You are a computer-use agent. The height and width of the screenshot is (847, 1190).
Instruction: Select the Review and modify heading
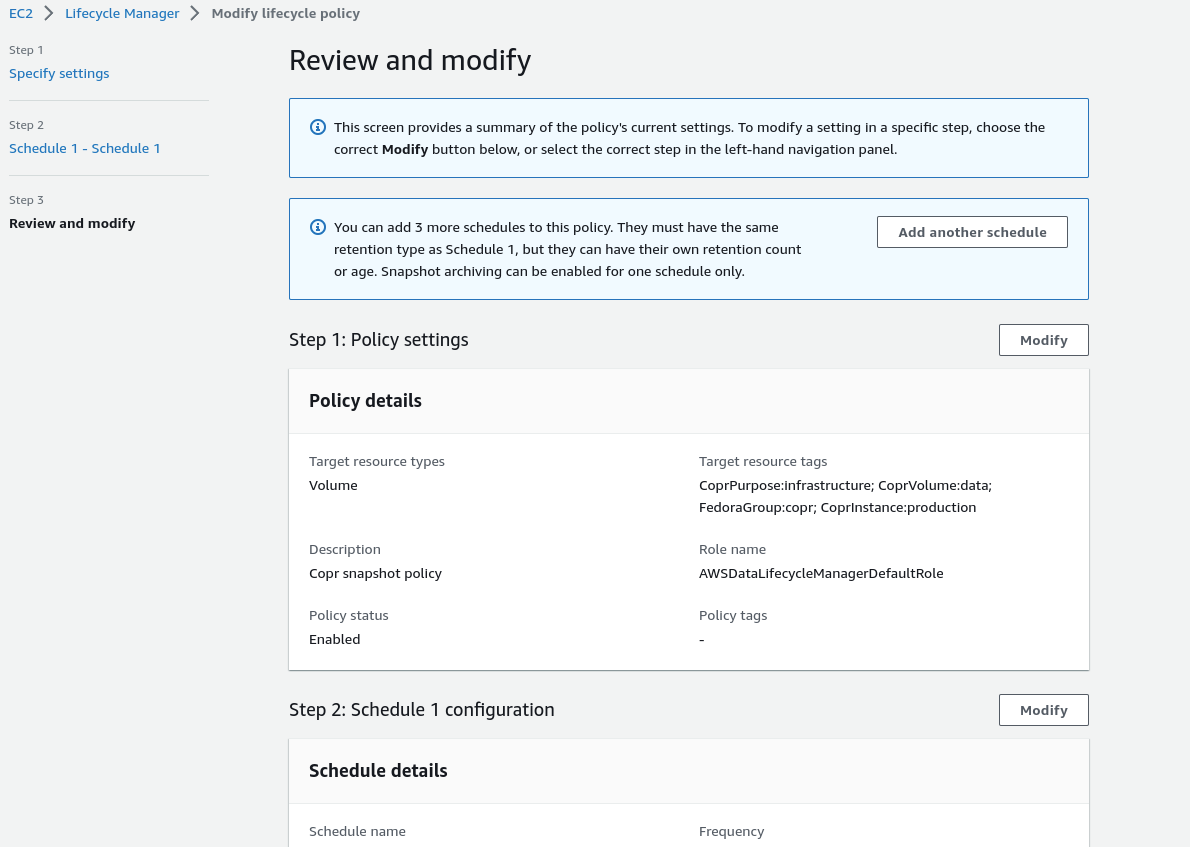[x=410, y=60]
